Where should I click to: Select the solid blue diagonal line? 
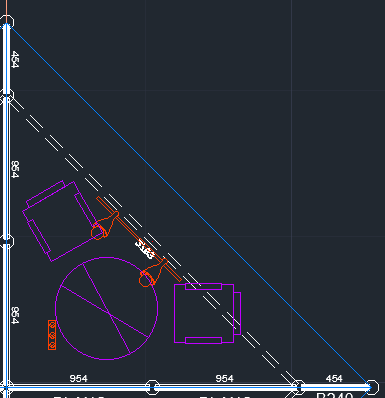(x=189, y=205)
